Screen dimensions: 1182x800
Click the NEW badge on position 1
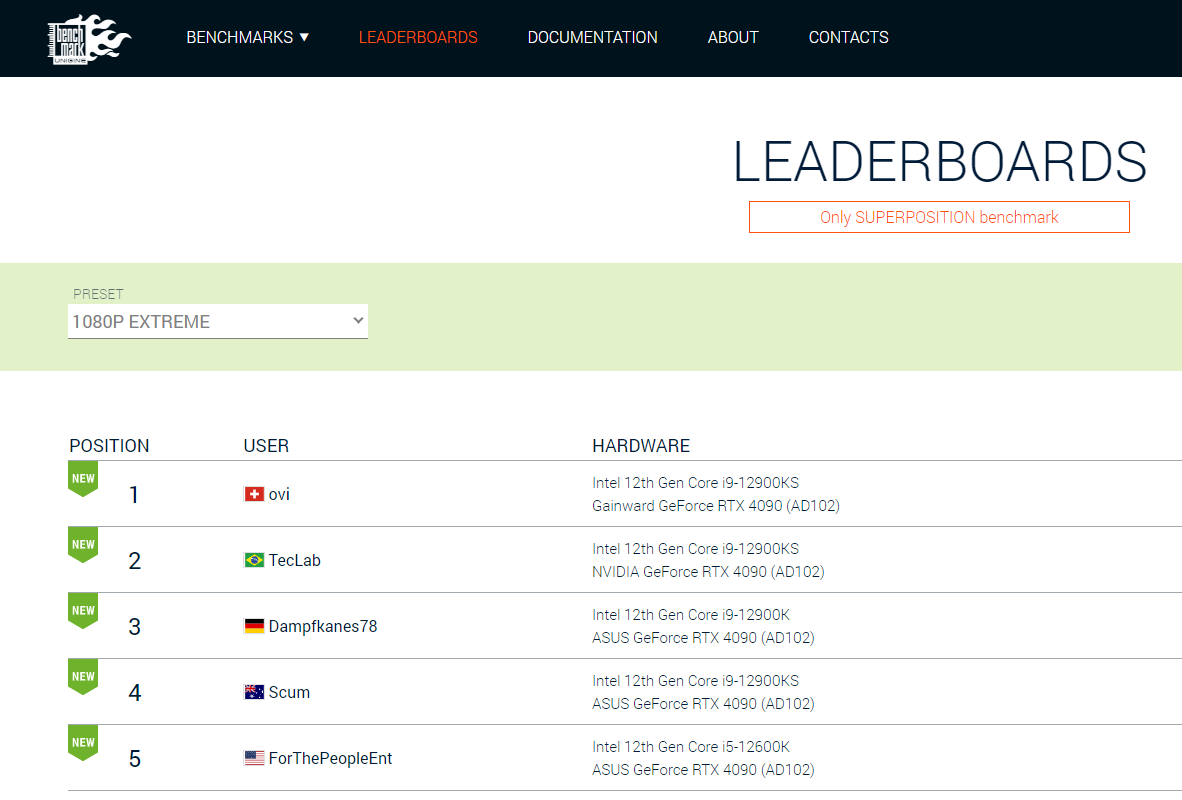coord(83,479)
